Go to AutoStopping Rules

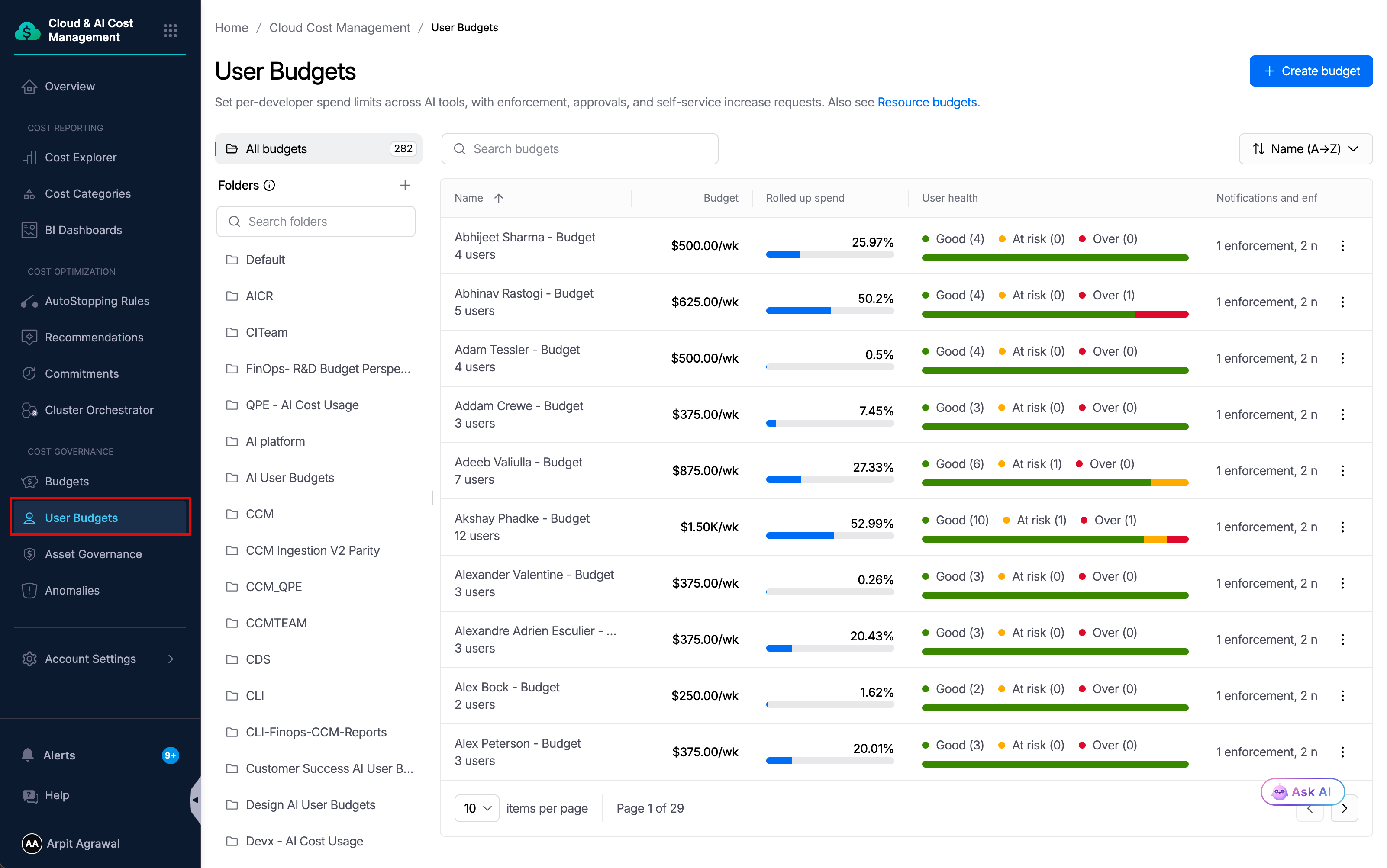coord(97,301)
